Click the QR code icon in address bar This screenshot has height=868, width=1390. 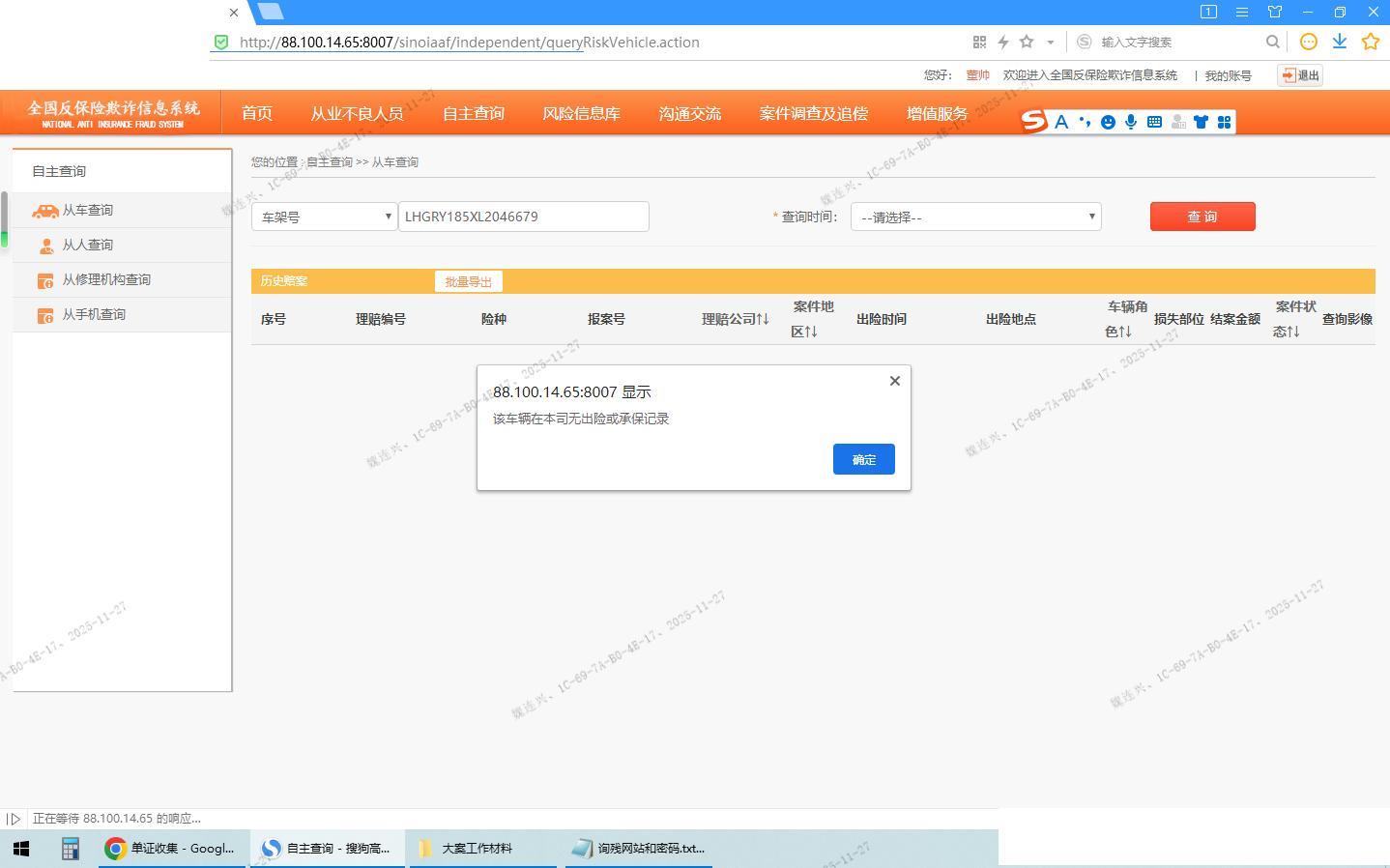(979, 42)
